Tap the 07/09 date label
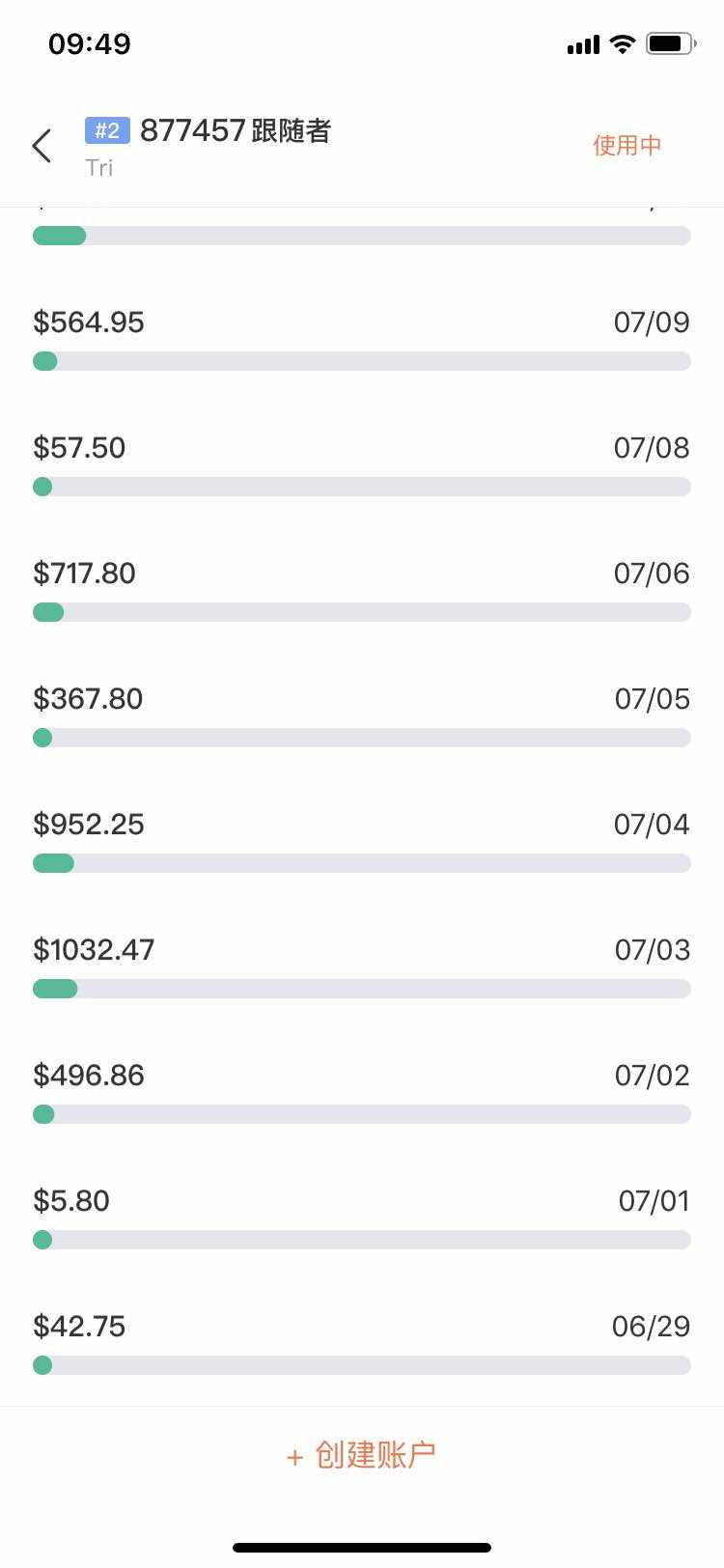 tap(652, 322)
